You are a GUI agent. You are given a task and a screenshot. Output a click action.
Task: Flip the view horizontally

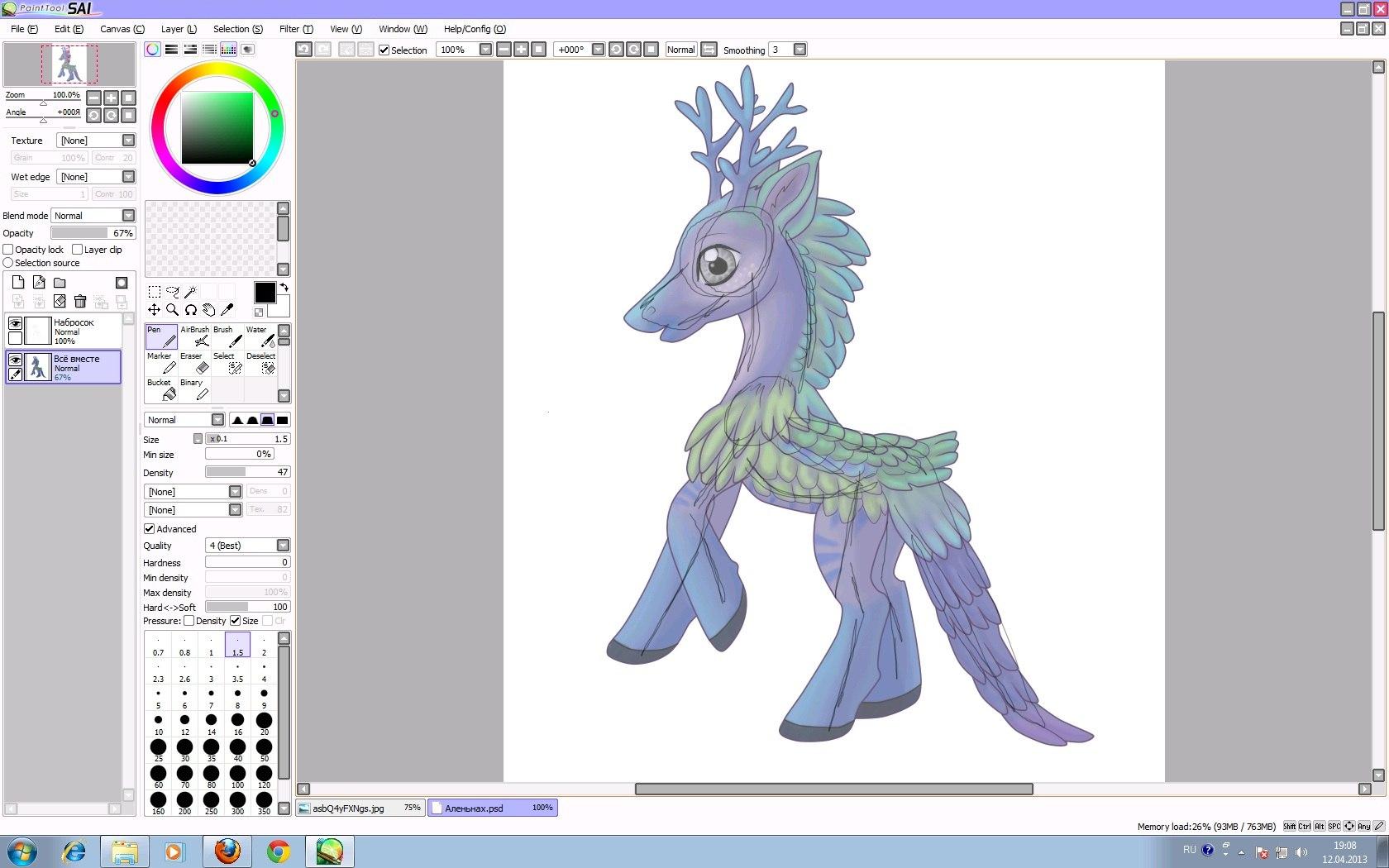[x=709, y=50]
